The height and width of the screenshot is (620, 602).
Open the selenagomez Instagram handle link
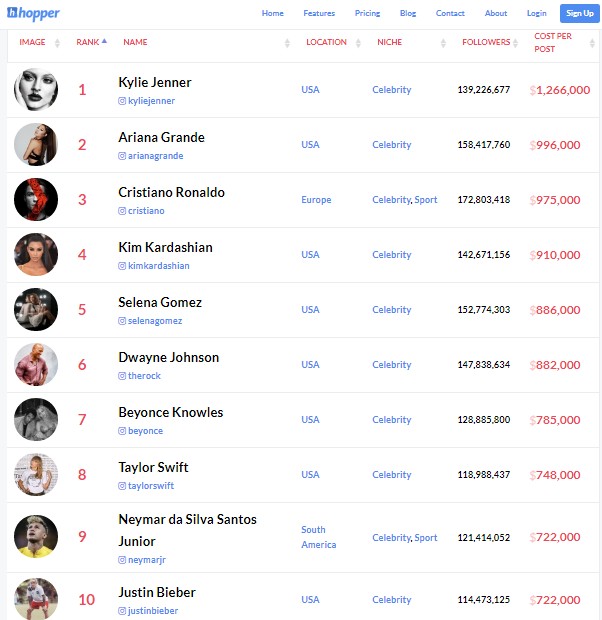point(155,321)
